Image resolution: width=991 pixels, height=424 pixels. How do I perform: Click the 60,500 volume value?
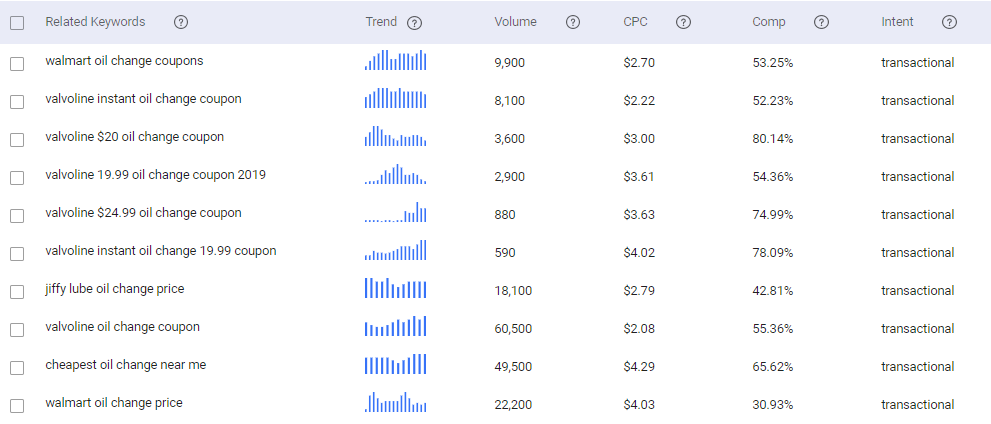[513, 329]
